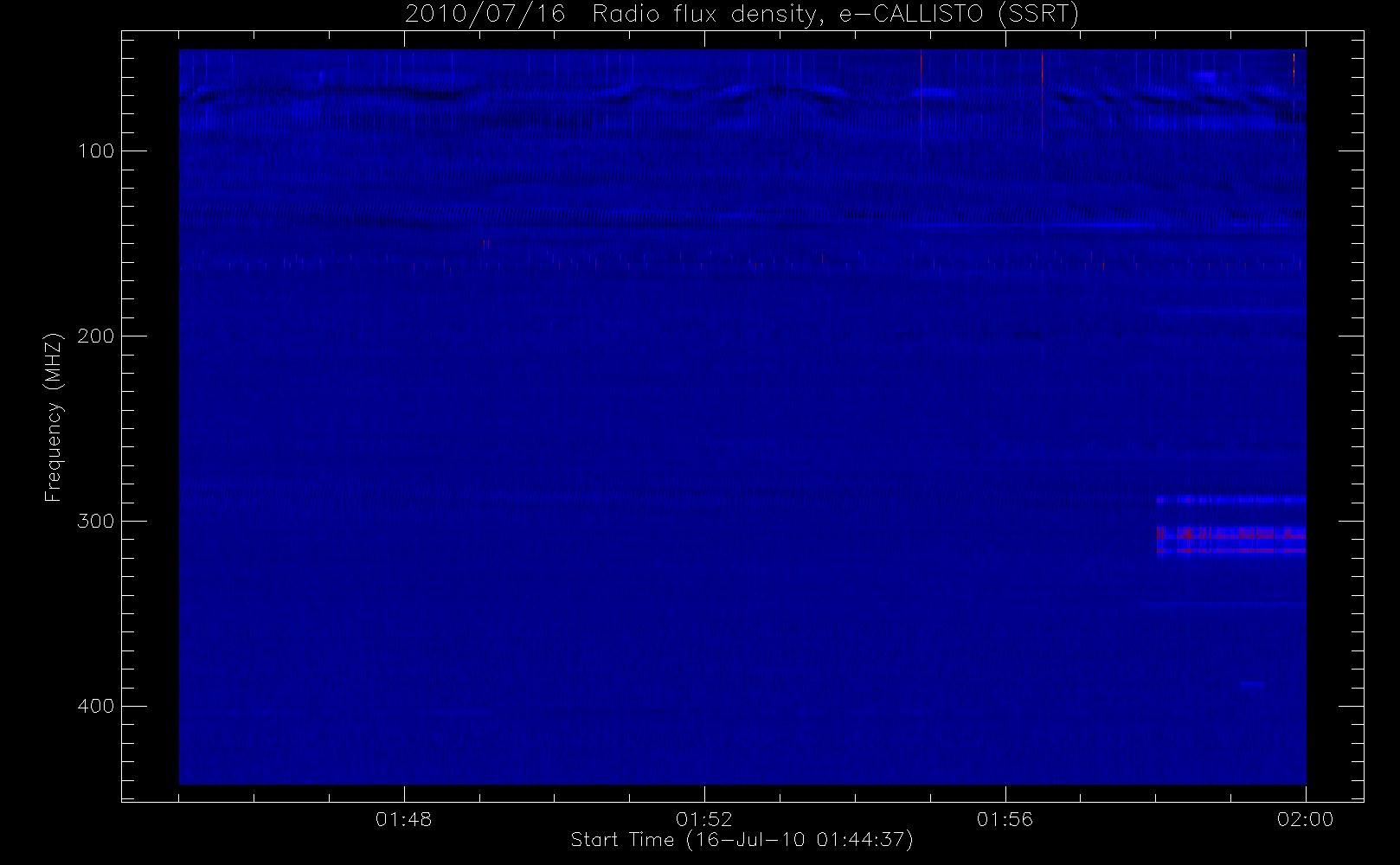Click the 01:56 time tick label
Screen dimensions: 1400x865
coord(1005,819)
